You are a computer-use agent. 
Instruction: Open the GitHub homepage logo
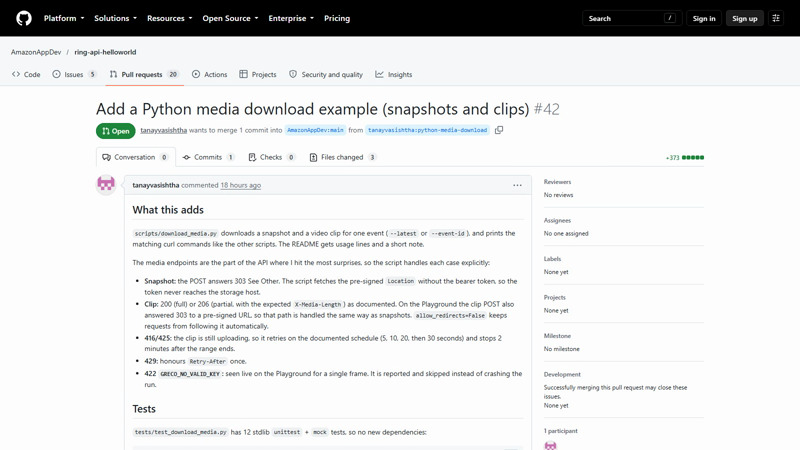point(23,18)
